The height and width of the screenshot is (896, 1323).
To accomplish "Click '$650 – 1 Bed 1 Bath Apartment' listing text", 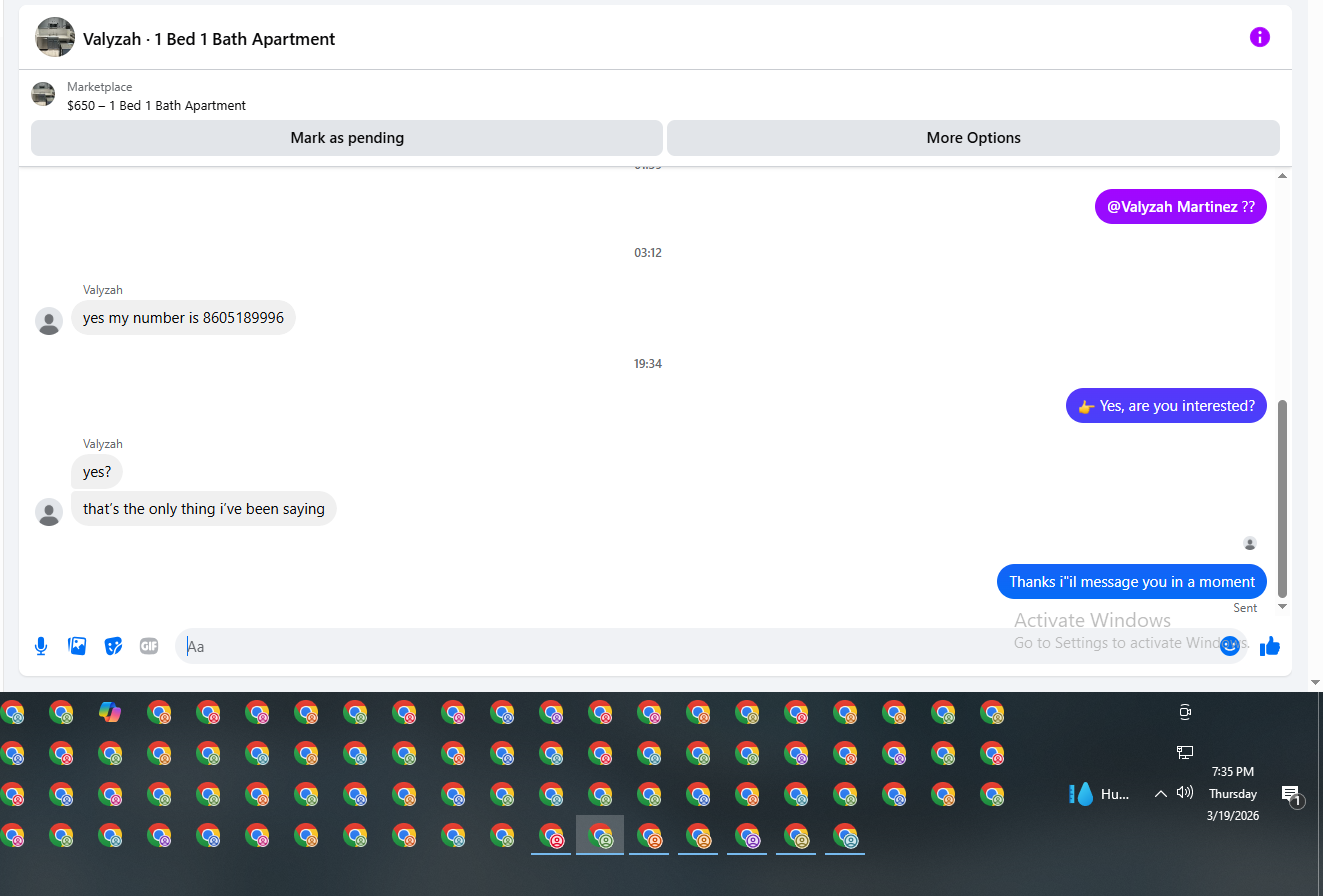I will click(156, 105).
